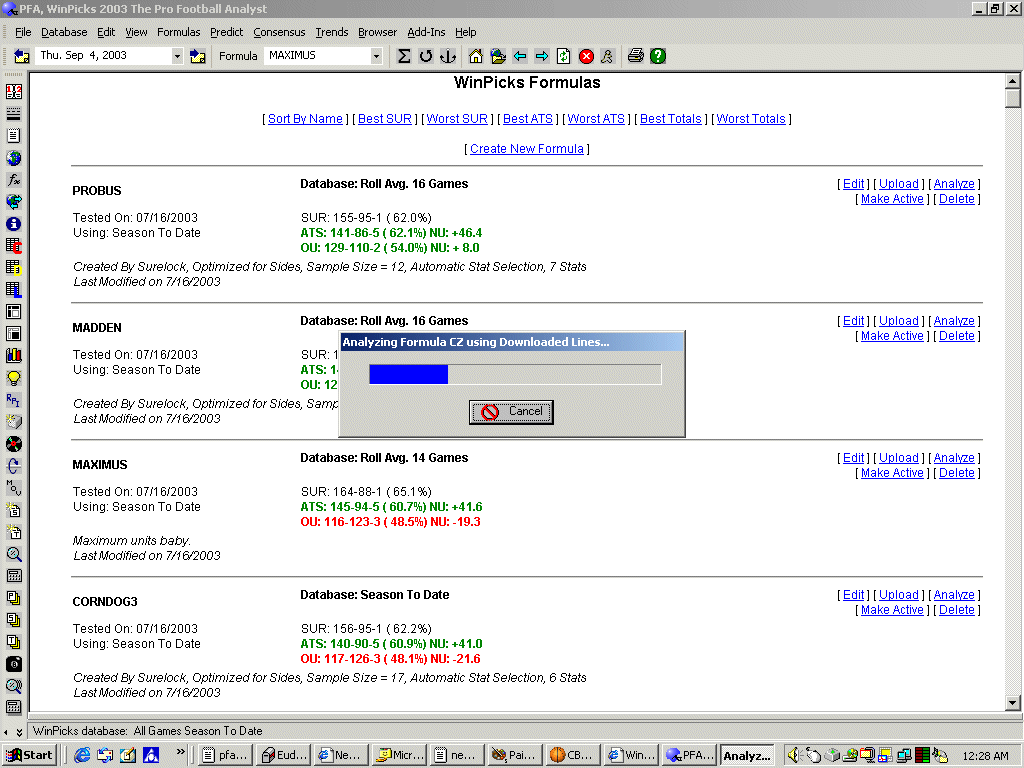Screen dimensions: 1024x768
Task: Click the globe with arrows sidebar icon
Action: (13, 202)
